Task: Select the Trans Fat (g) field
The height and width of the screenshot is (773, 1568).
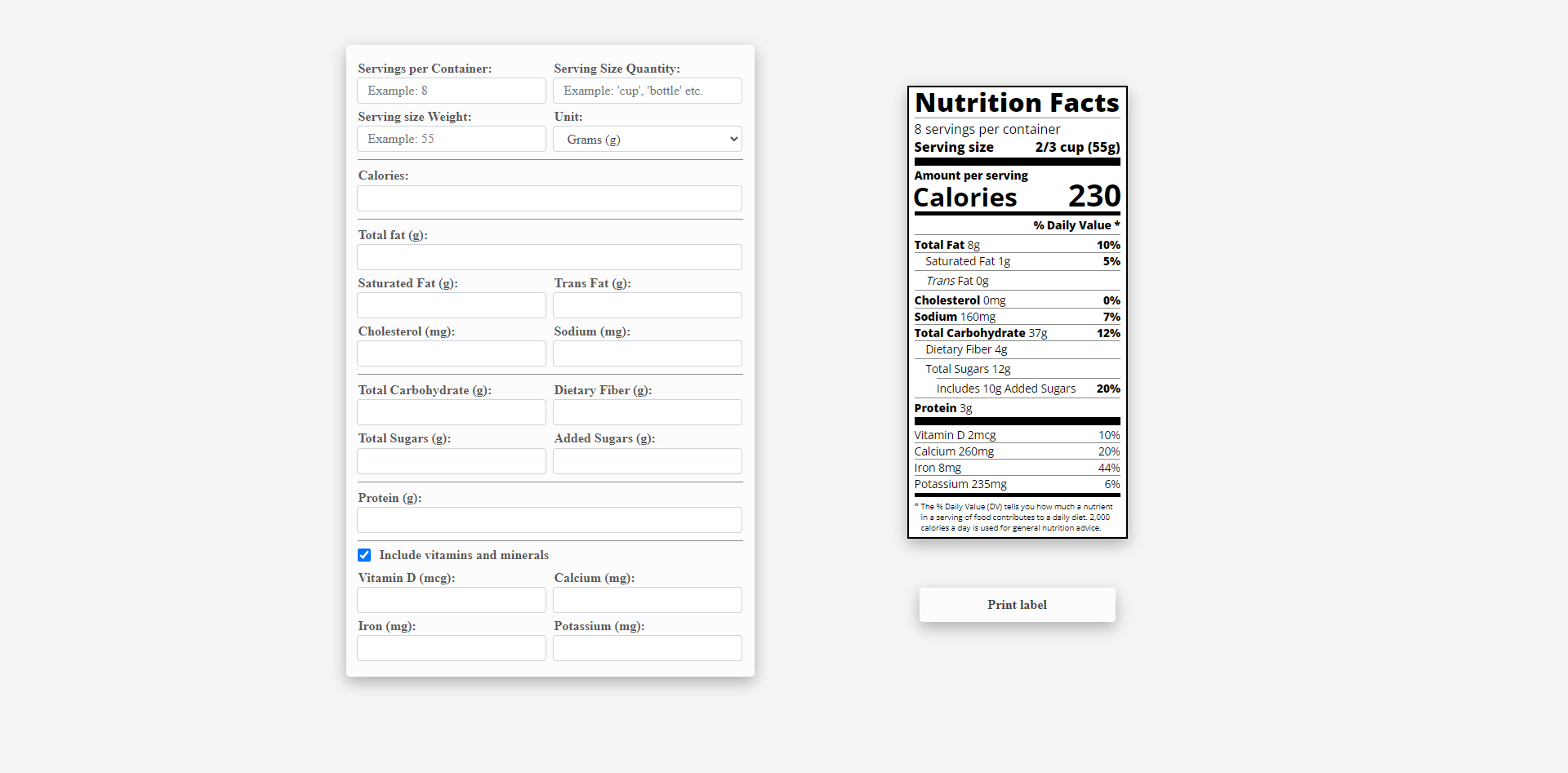Action: tap(648, 305)
